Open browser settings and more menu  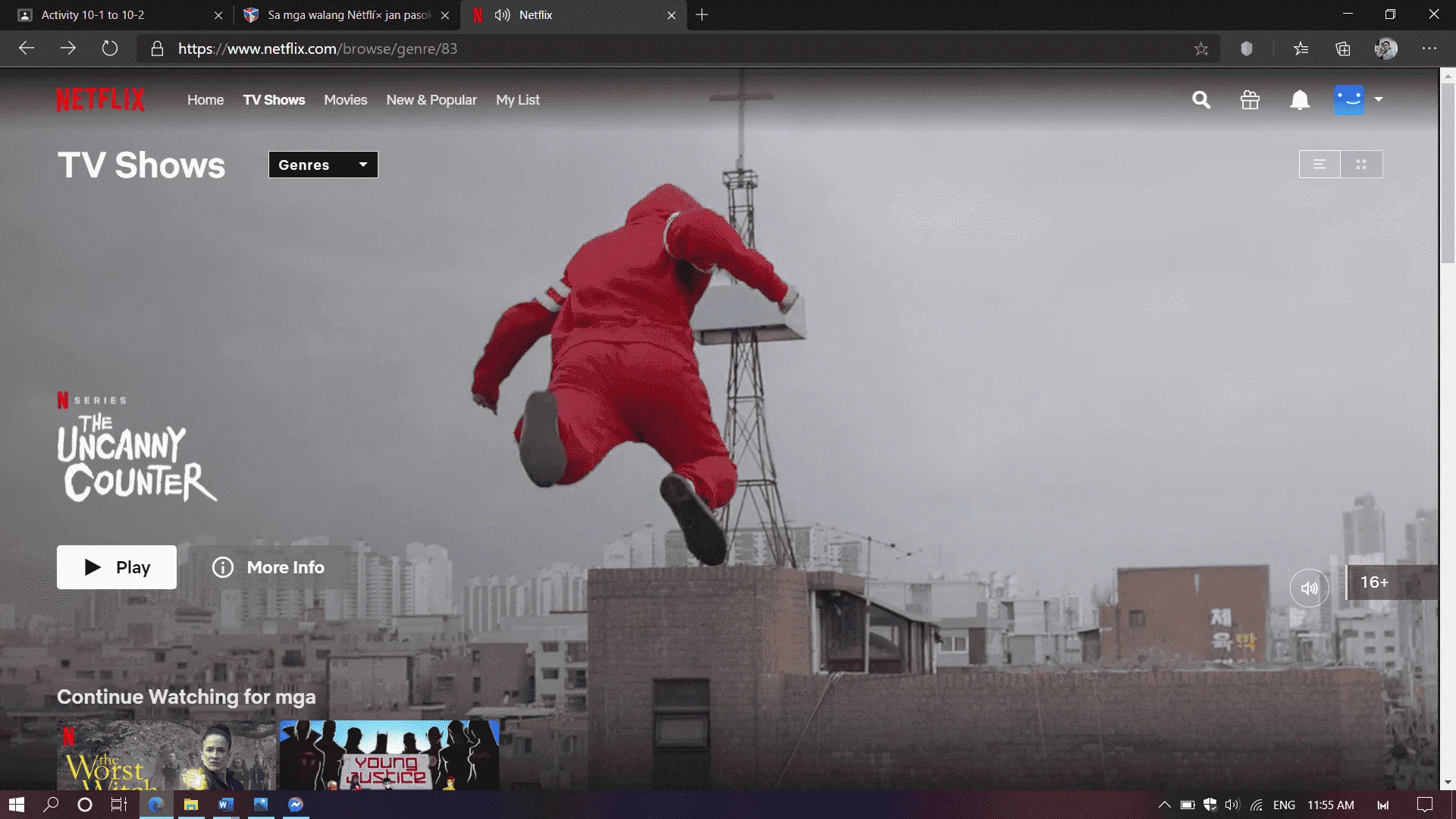tap(1429, 49)
